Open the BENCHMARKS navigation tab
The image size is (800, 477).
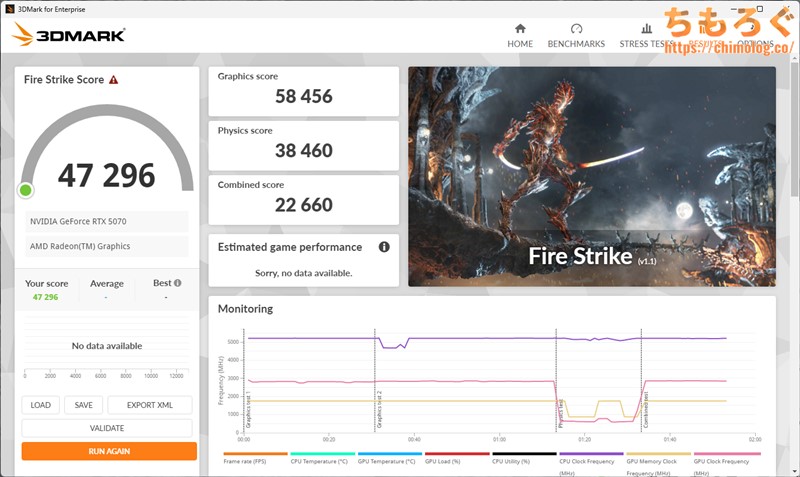coord(576,36)
